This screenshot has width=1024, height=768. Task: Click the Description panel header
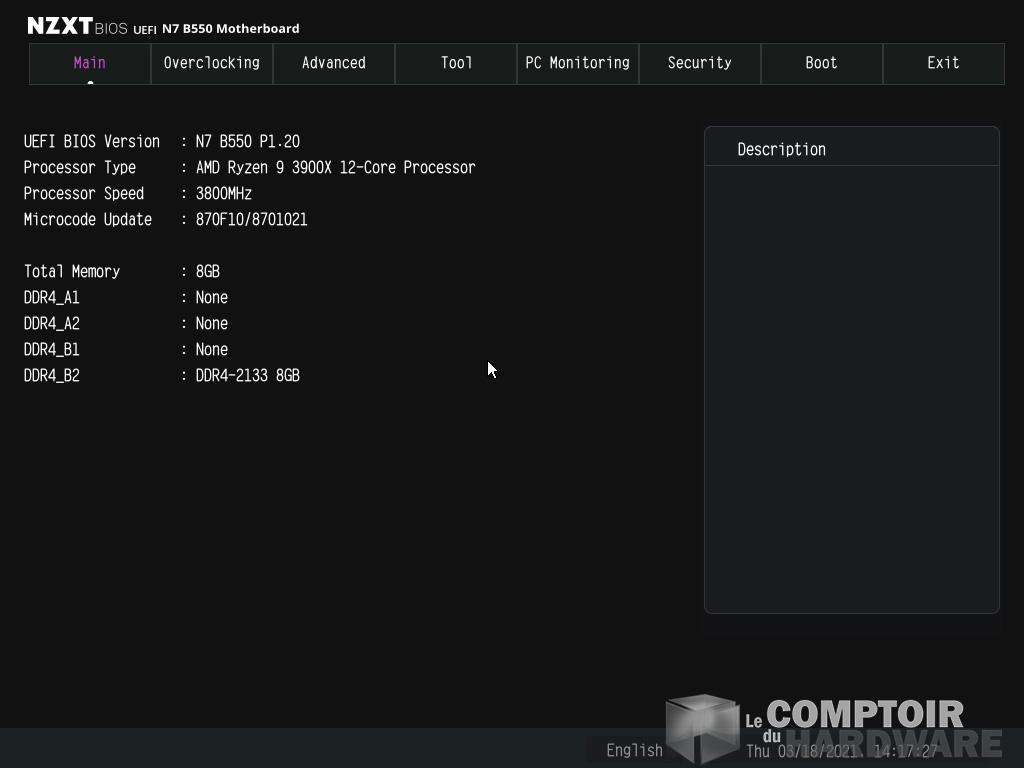click(781, 149)
